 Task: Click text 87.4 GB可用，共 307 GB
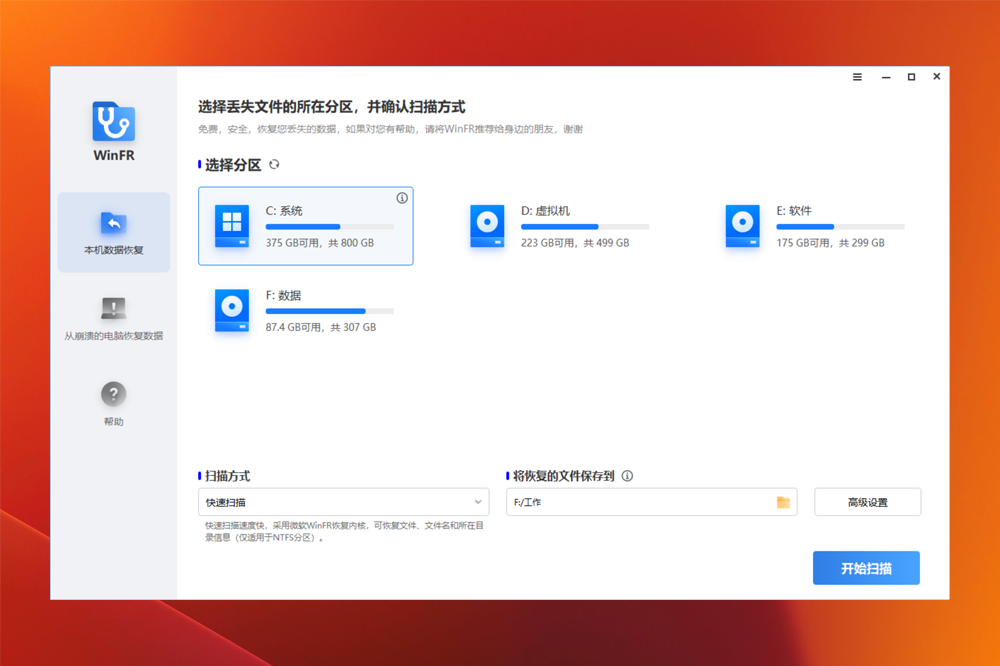pos(321,327)
